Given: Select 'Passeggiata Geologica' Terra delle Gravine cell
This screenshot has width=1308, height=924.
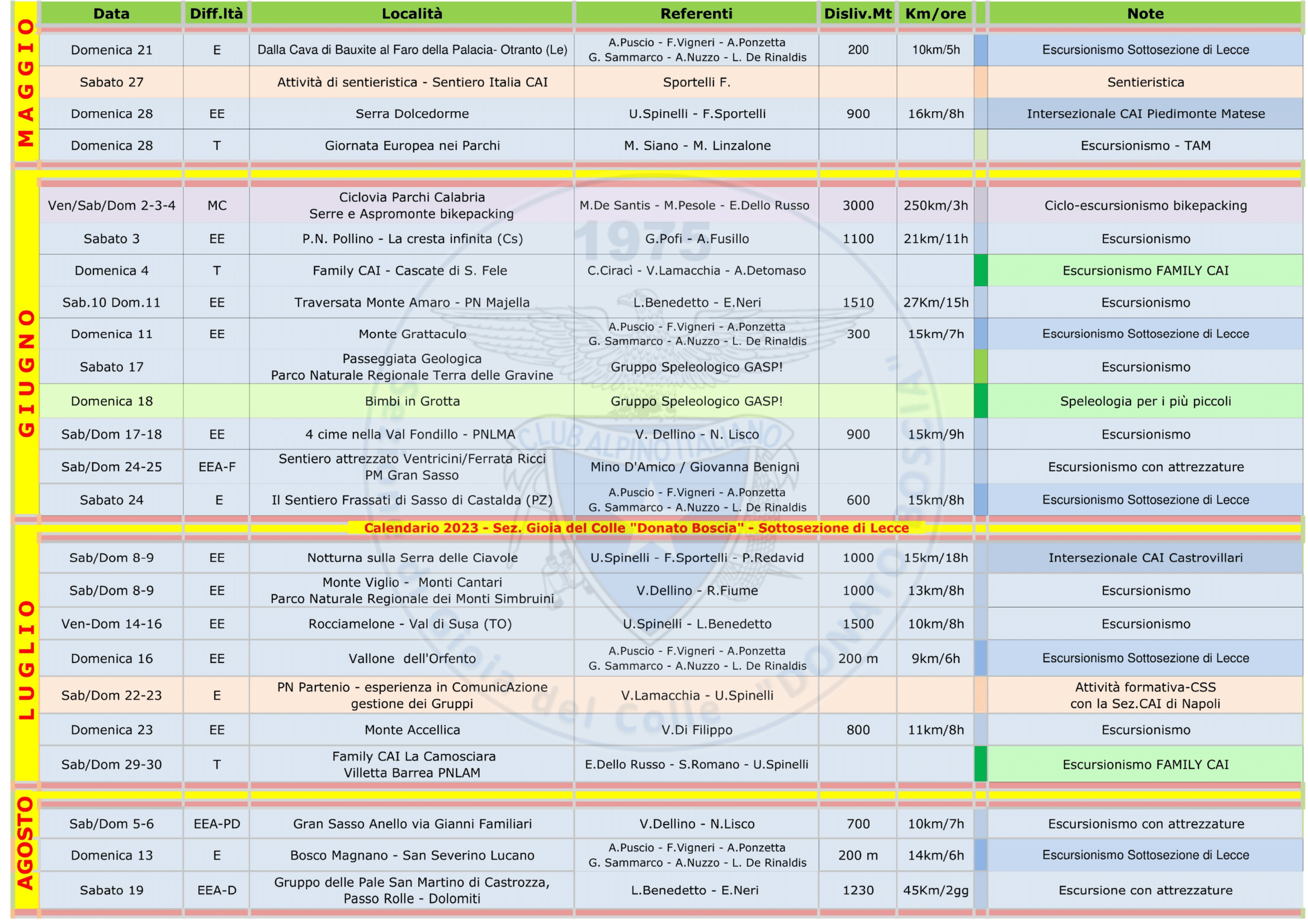Looking at the screenshot, I should coord(412,367).
